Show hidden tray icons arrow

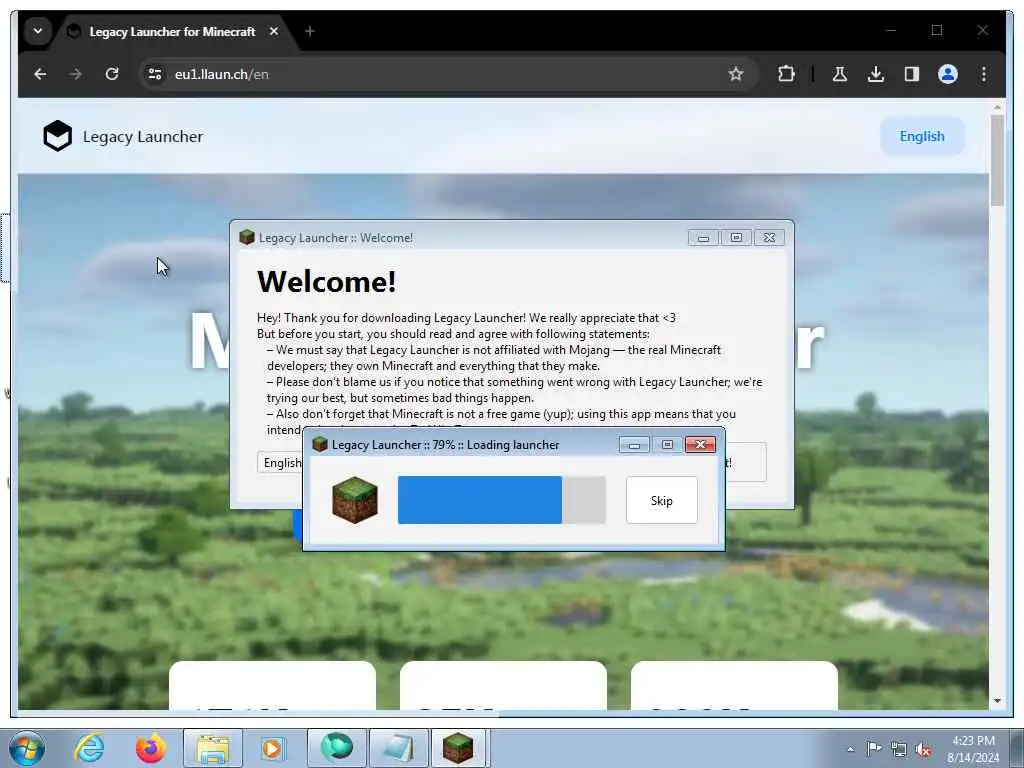click(850, 749)
